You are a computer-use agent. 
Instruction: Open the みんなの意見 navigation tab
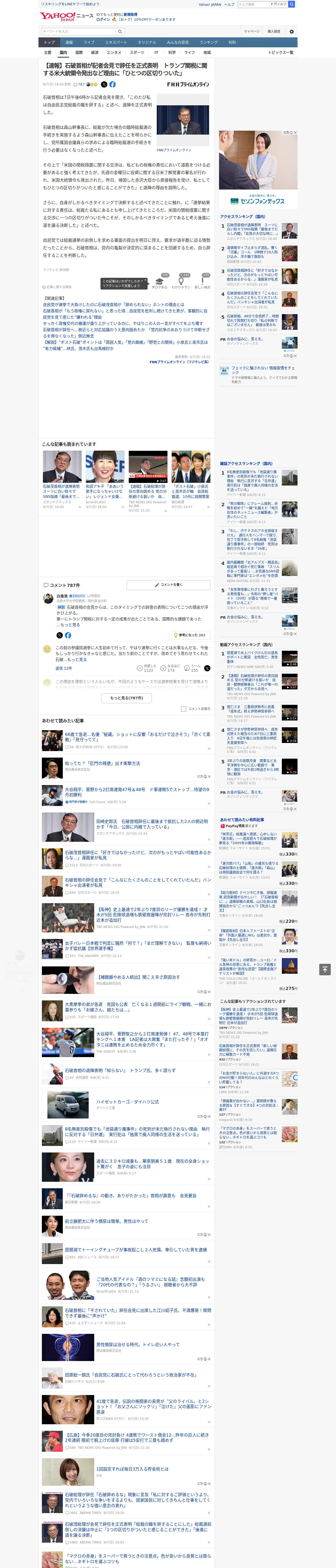(x=177, y=43)
